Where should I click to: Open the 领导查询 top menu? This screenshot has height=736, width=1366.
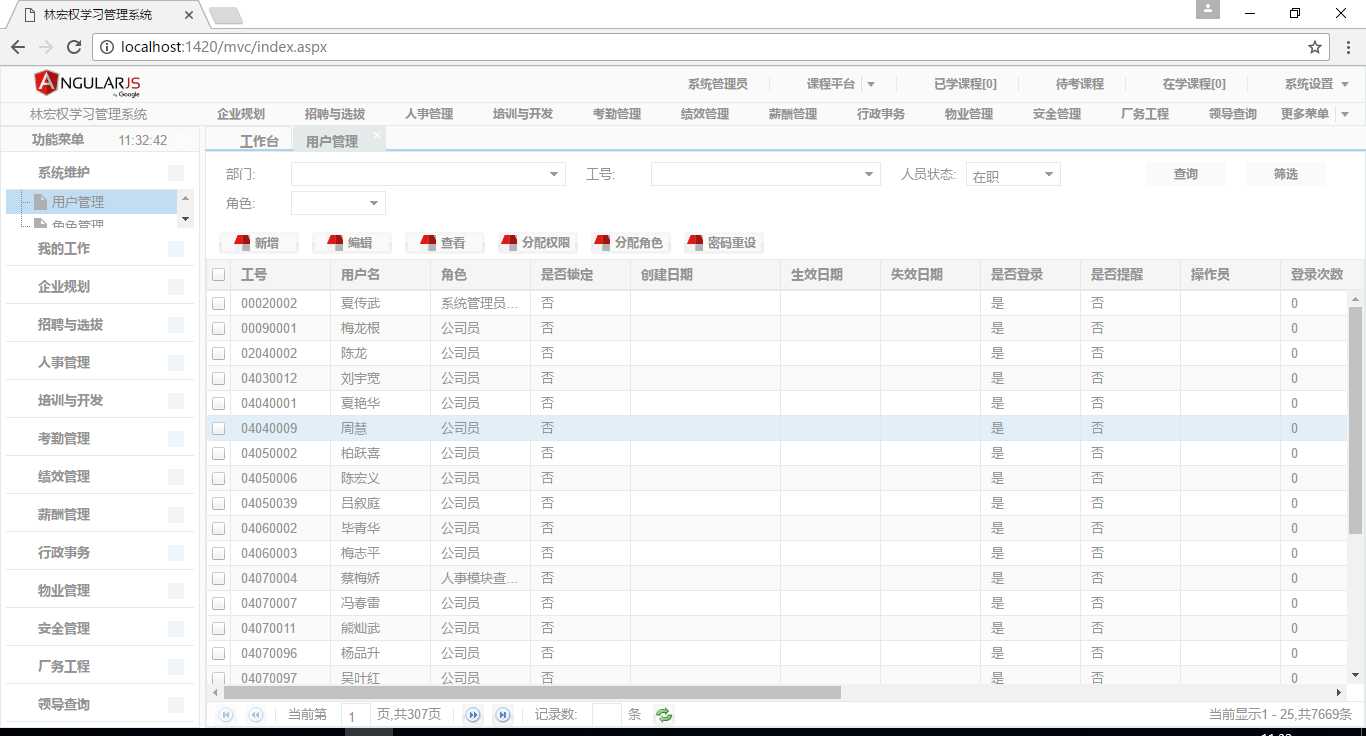click(x=1233, y=114)
